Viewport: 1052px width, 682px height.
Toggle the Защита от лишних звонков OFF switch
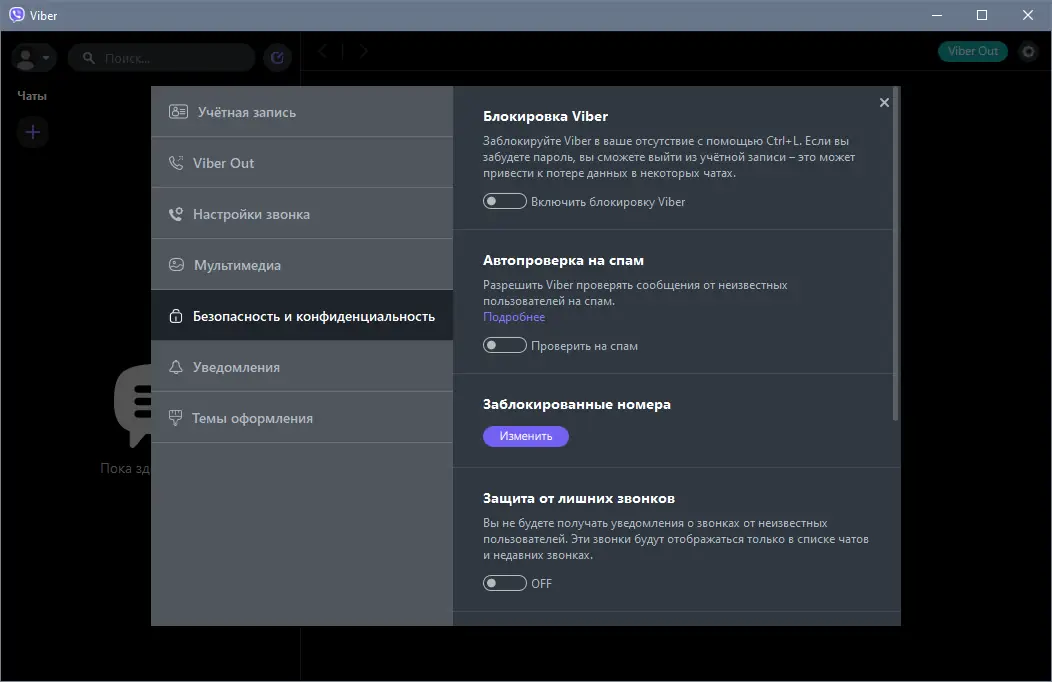point(505,583)
